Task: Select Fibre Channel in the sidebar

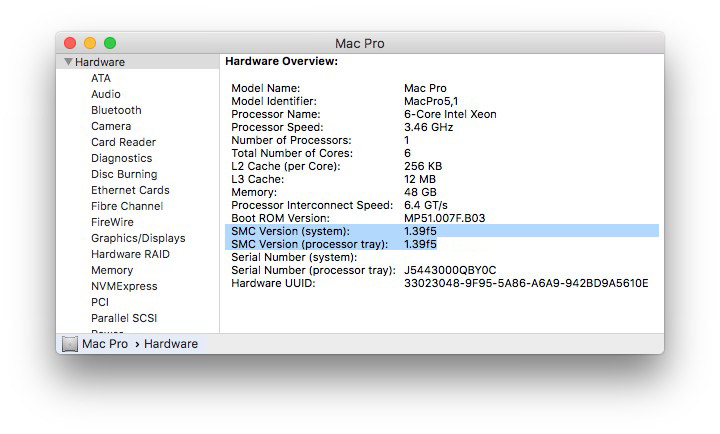Action: tap(127, 206)
